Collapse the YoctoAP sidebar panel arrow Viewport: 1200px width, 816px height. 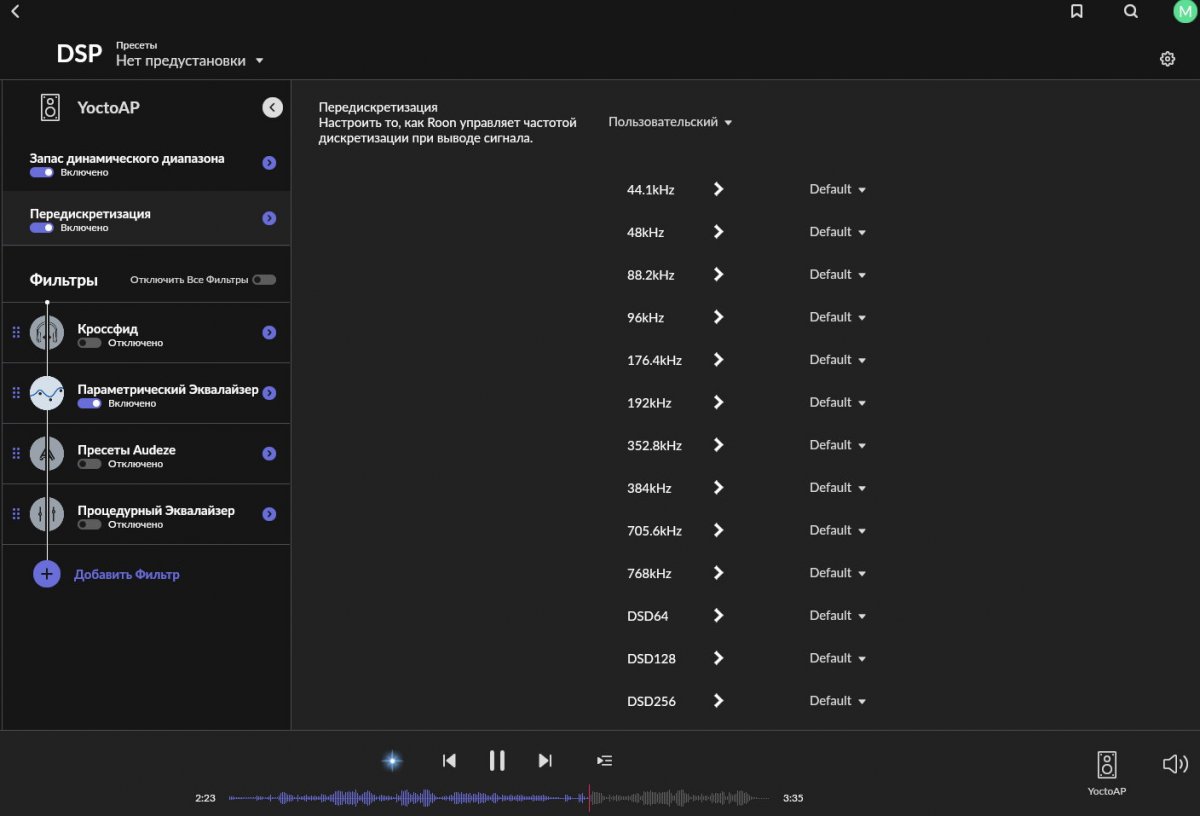pyautogui.click(x=272, y=108)
